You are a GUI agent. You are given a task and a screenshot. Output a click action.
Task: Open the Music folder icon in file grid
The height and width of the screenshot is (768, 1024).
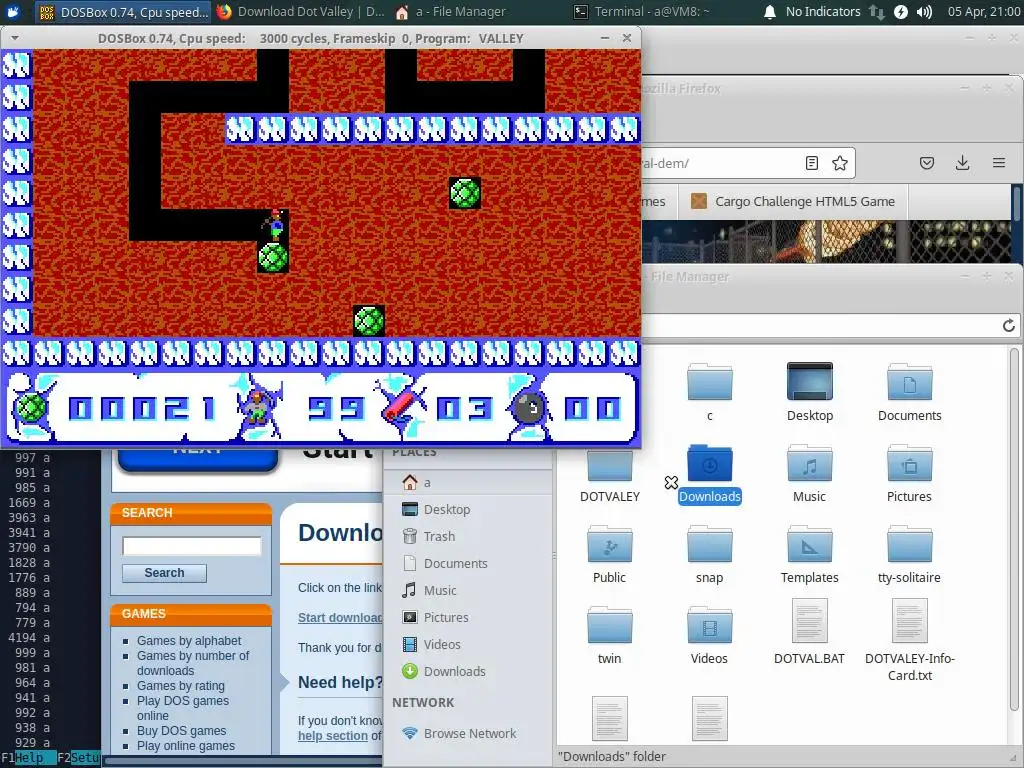pos(809,464)
